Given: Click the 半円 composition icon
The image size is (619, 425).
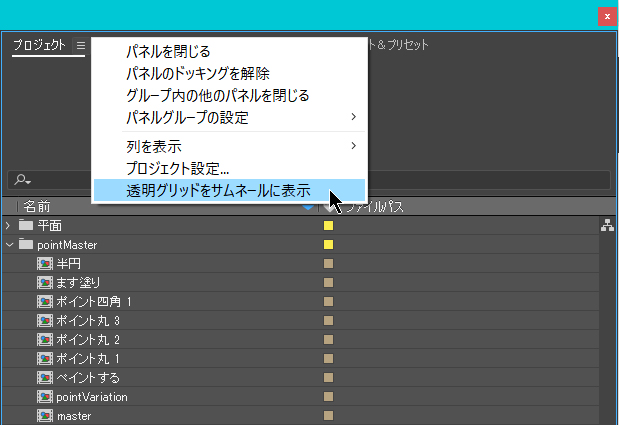Looking at the screenshot, I should click(x=45, y=264).
